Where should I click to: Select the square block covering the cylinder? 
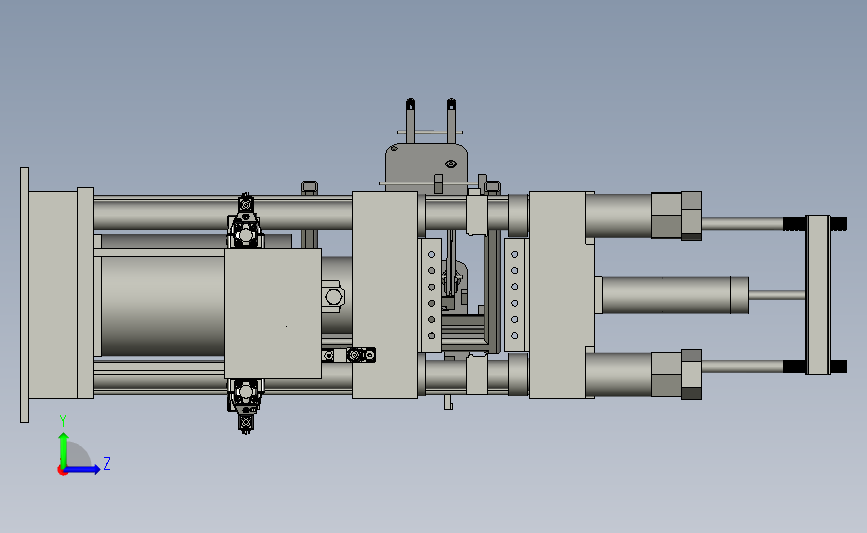(273, 313)
